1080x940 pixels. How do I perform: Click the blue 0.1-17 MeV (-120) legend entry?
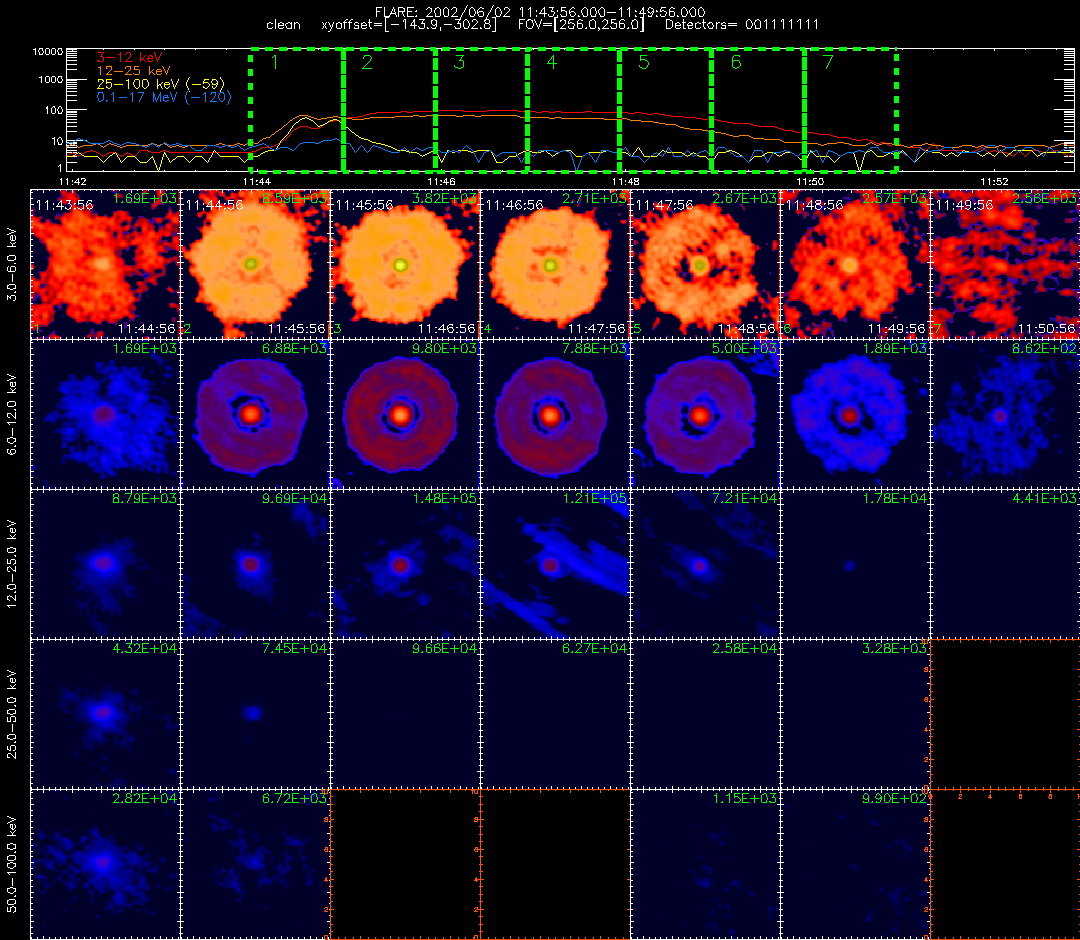[164, 97]
